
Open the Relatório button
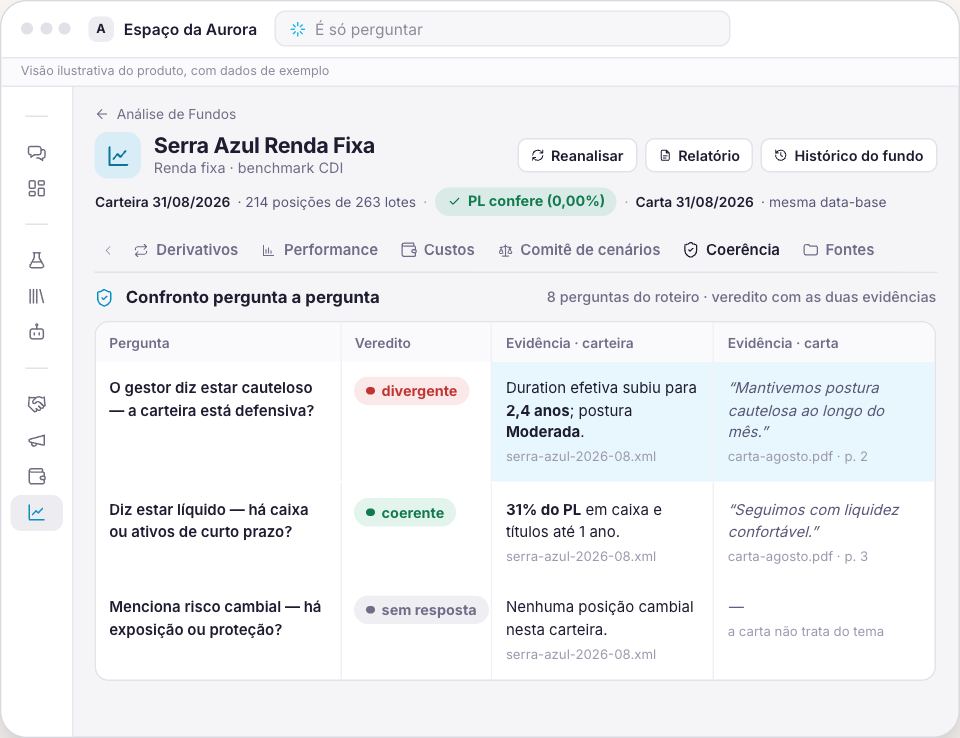[699, 156]
